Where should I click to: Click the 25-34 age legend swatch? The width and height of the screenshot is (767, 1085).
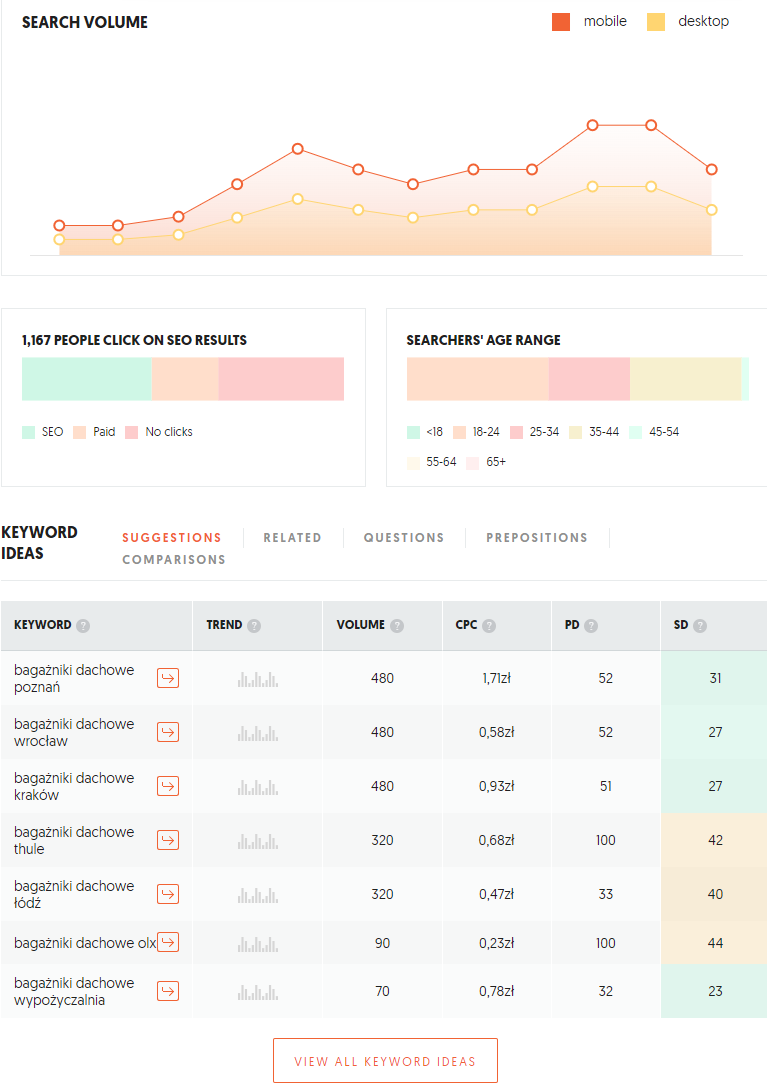pyautogui.click(x=516, y=432)
